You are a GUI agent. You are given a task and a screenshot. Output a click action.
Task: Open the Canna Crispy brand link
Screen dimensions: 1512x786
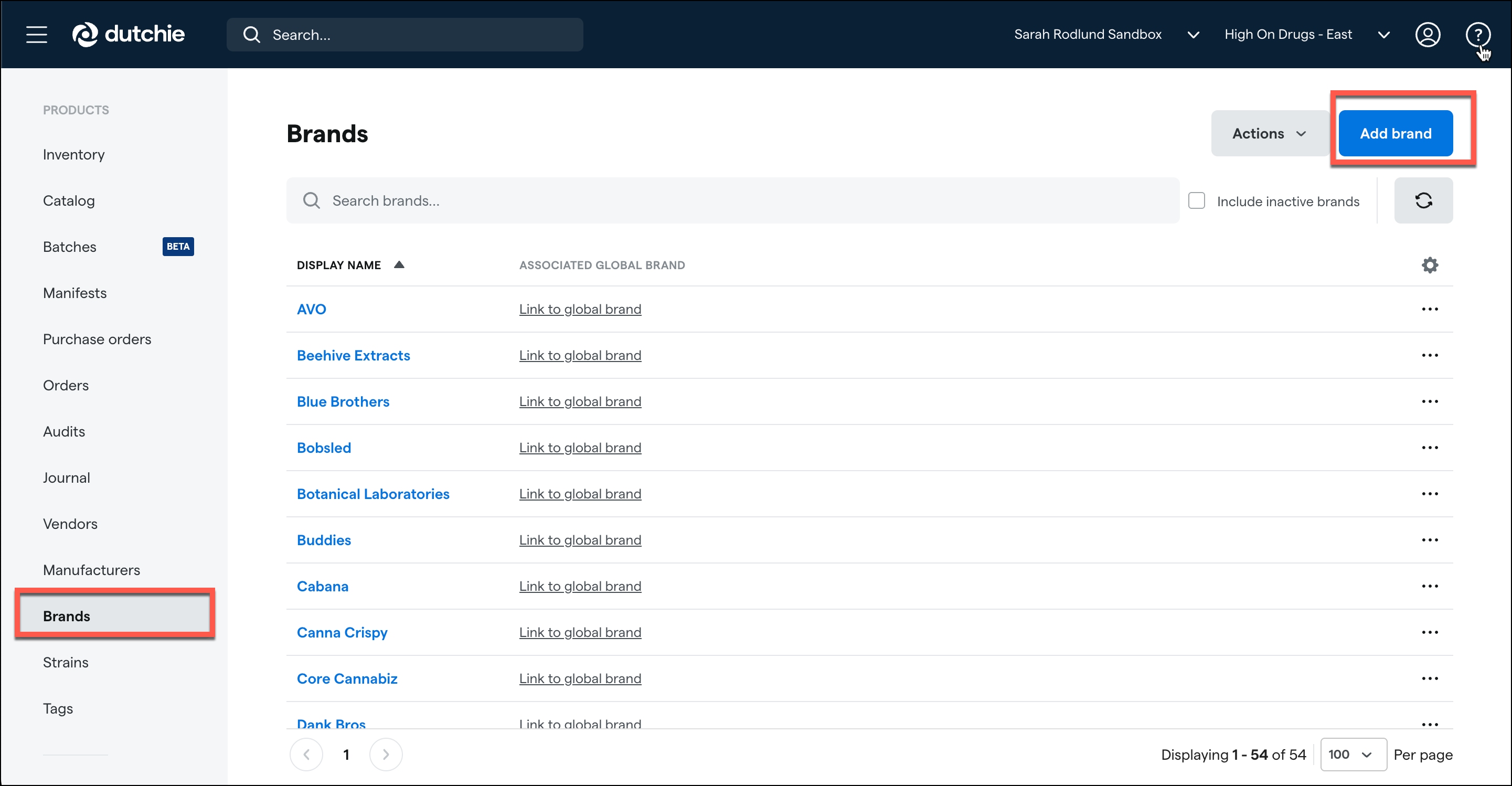342,633
